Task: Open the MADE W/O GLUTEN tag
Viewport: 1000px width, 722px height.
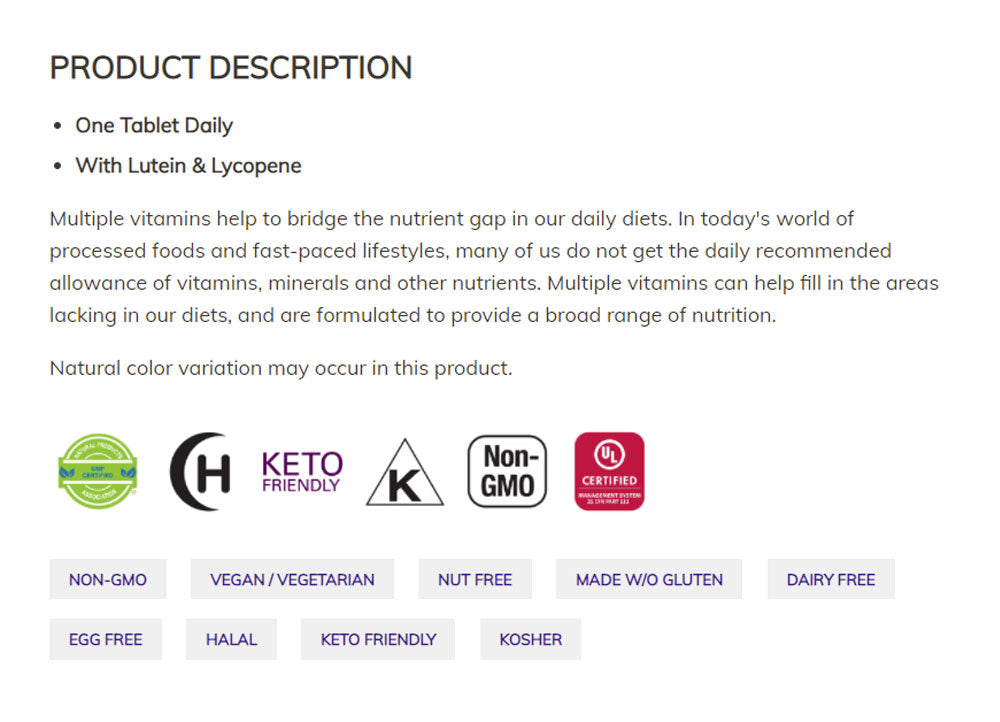Action: pyautogui.click(x=649, y=579)
